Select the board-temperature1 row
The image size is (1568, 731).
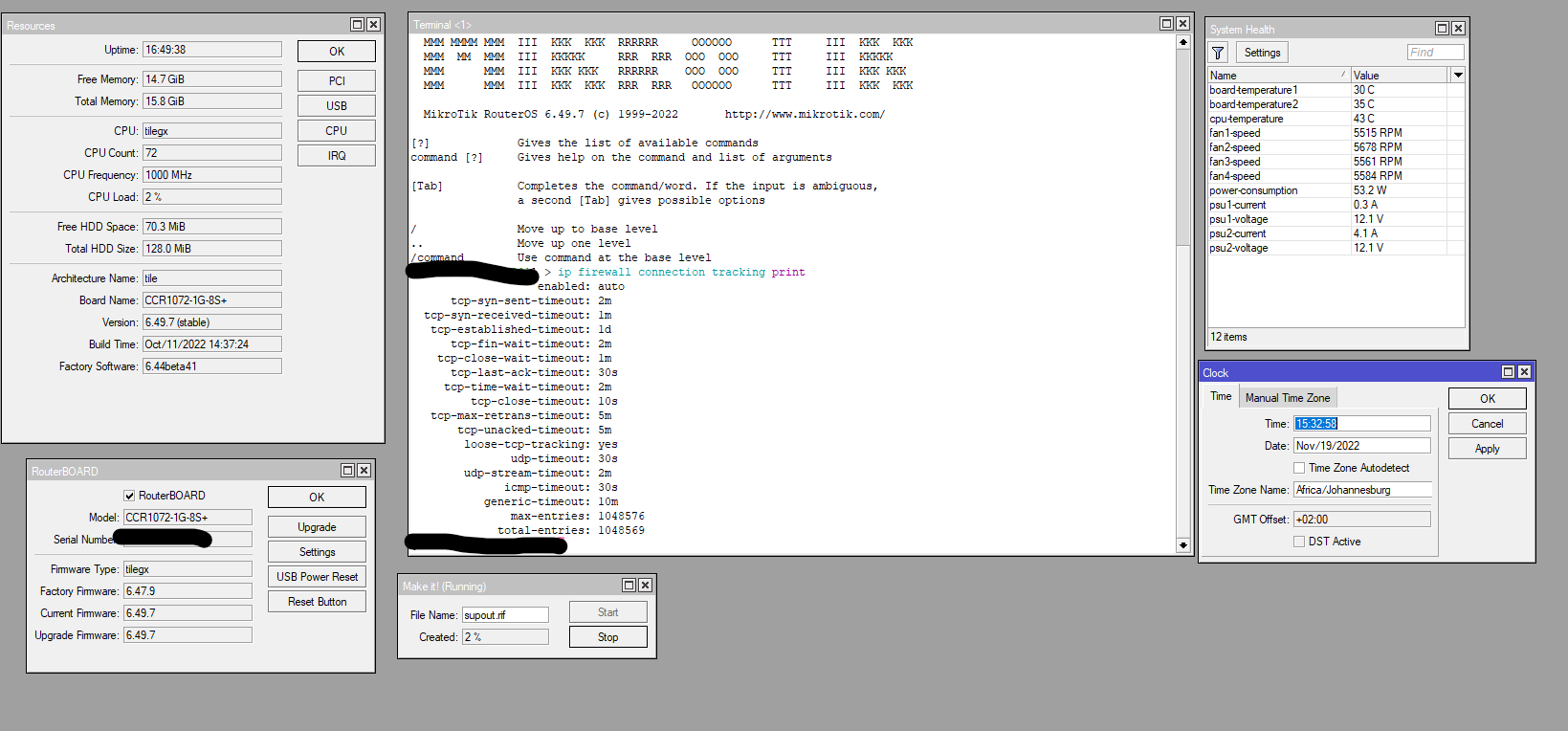1336,90
